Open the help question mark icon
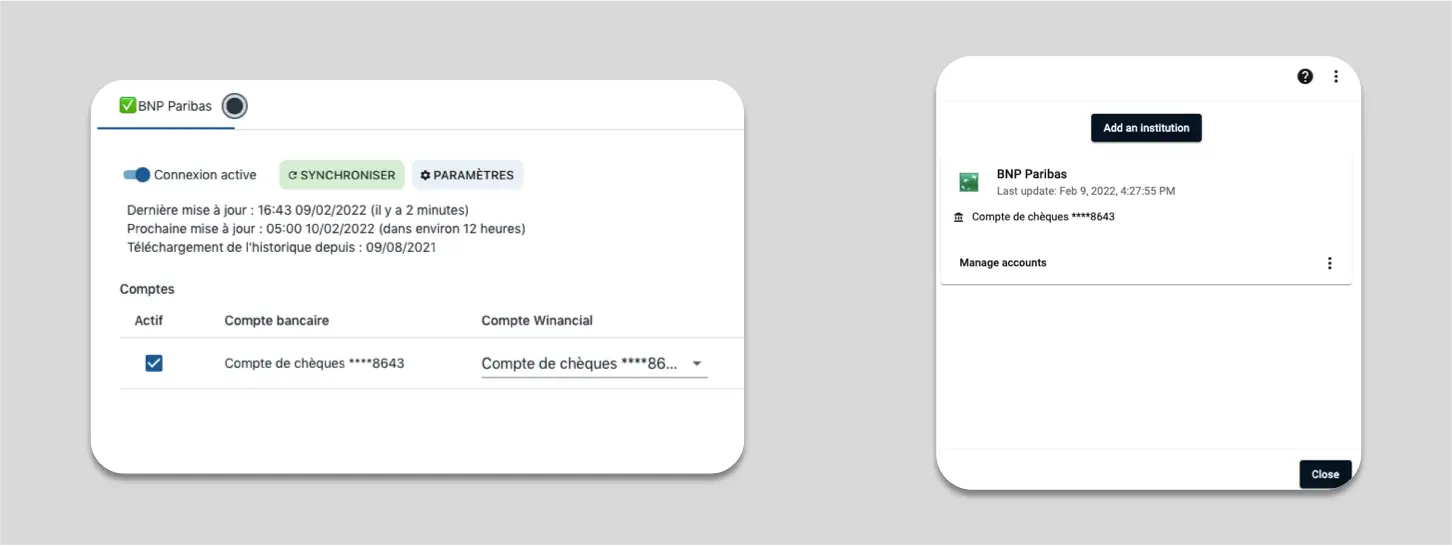This screenshot has width=1452, height=546. 1305,76
